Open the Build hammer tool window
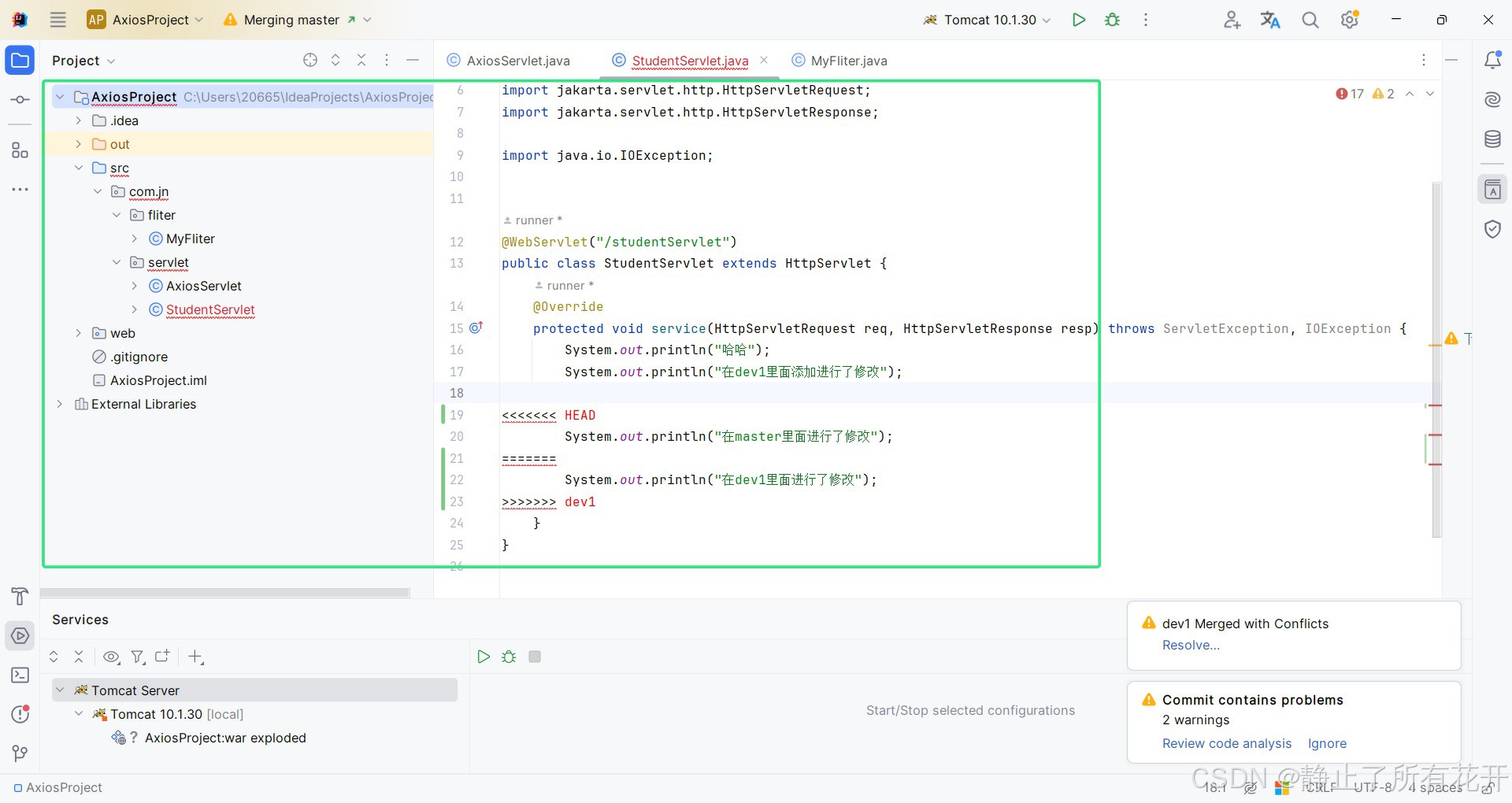The width and height of the screenshot is (1512, 803). pos(20,596)
